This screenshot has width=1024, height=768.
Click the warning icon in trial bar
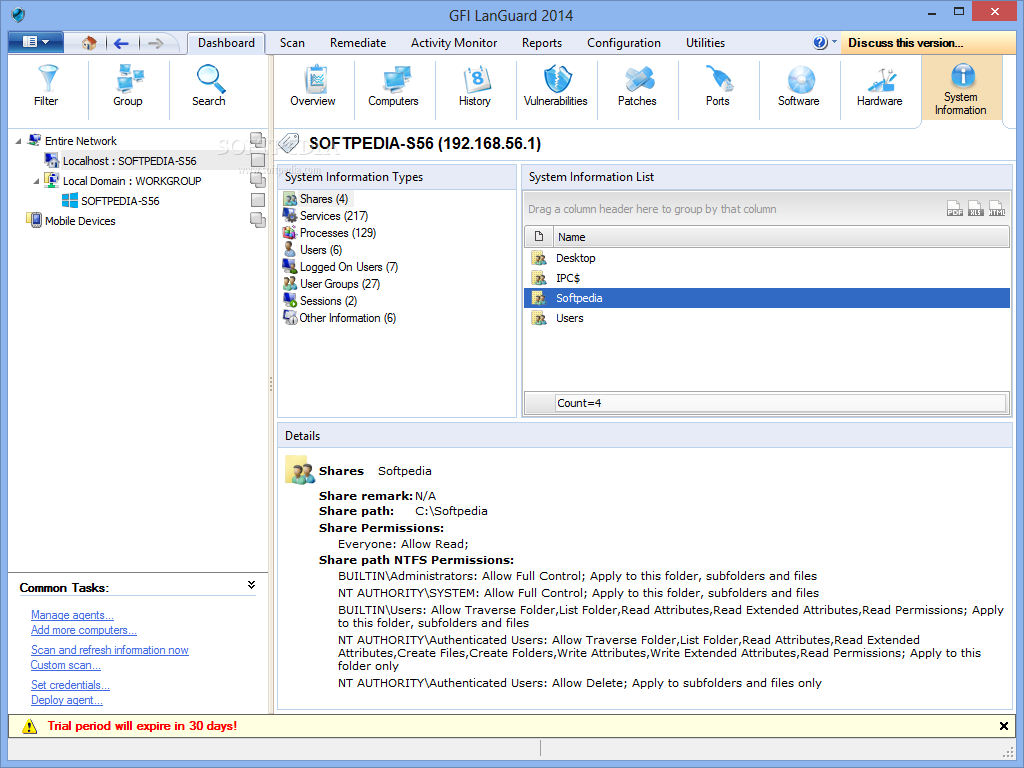pyautogui.click(x=29, y=726)
